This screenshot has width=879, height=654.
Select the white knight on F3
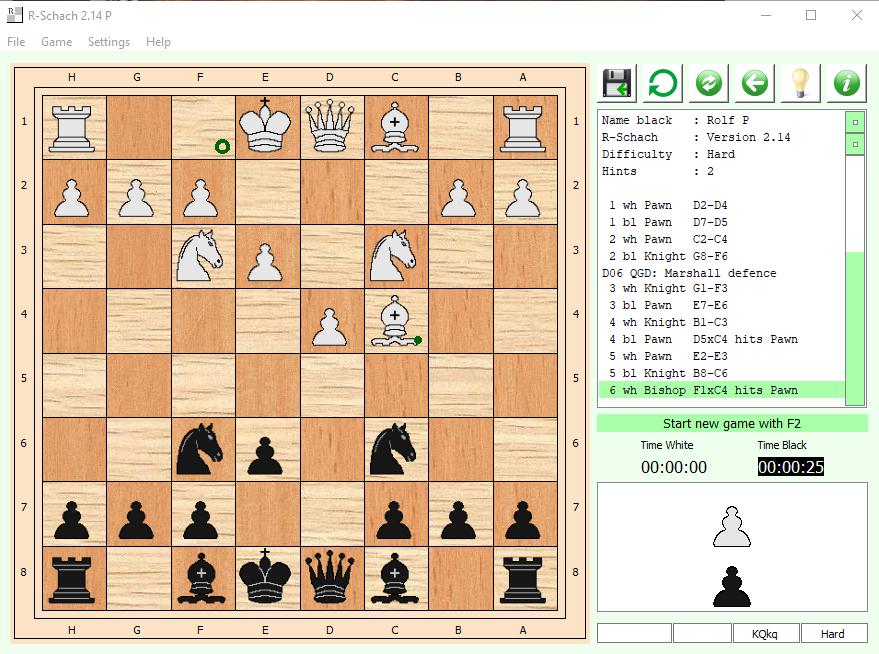point(202,257)
